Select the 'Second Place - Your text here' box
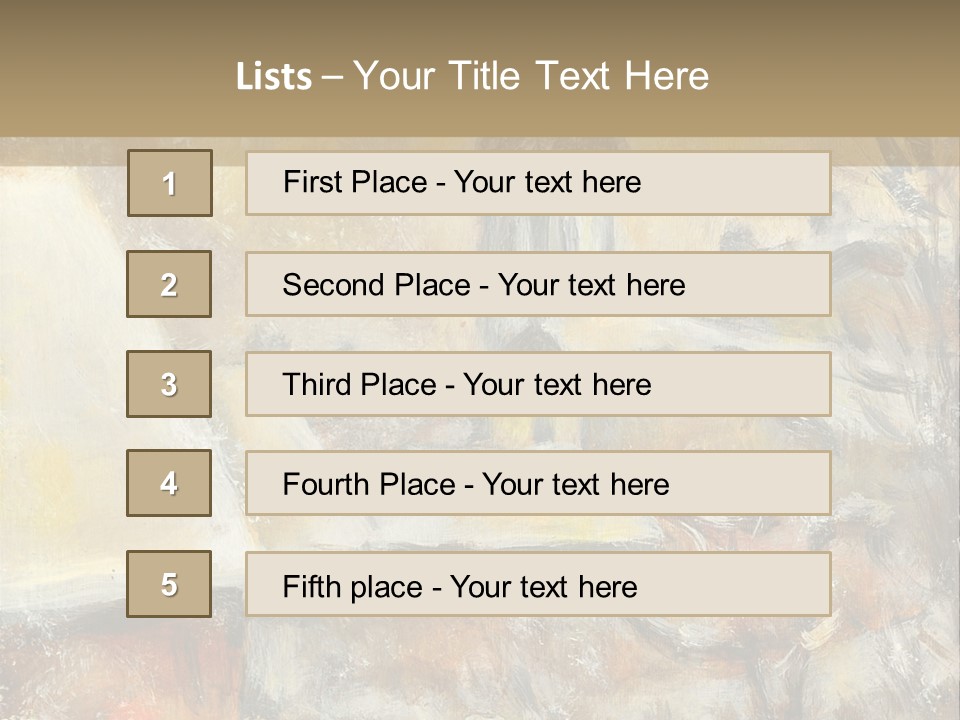Screen dimensions: 960x720 tap(538, 284)
